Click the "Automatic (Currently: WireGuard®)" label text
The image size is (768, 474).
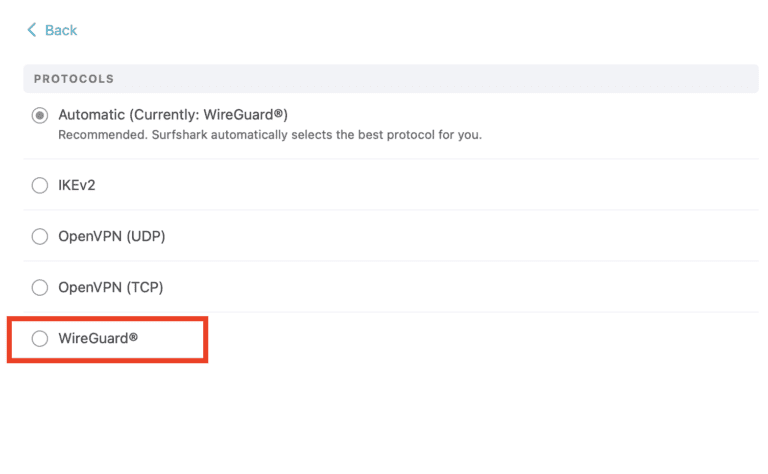tap(173, 115)
